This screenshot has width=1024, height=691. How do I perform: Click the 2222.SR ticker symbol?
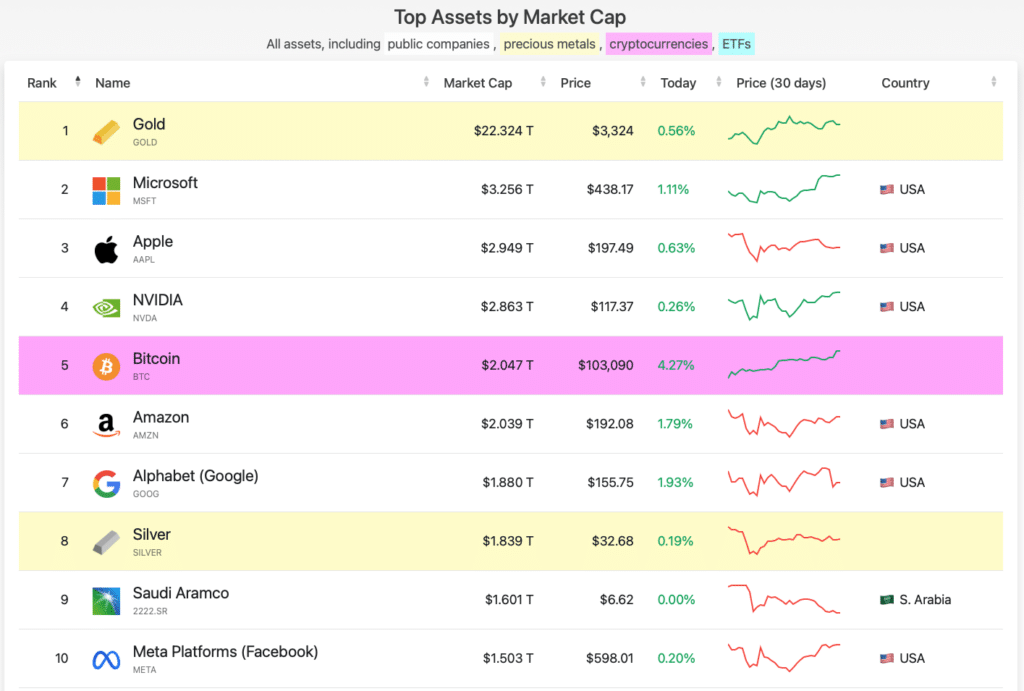(x=150, y=611)
